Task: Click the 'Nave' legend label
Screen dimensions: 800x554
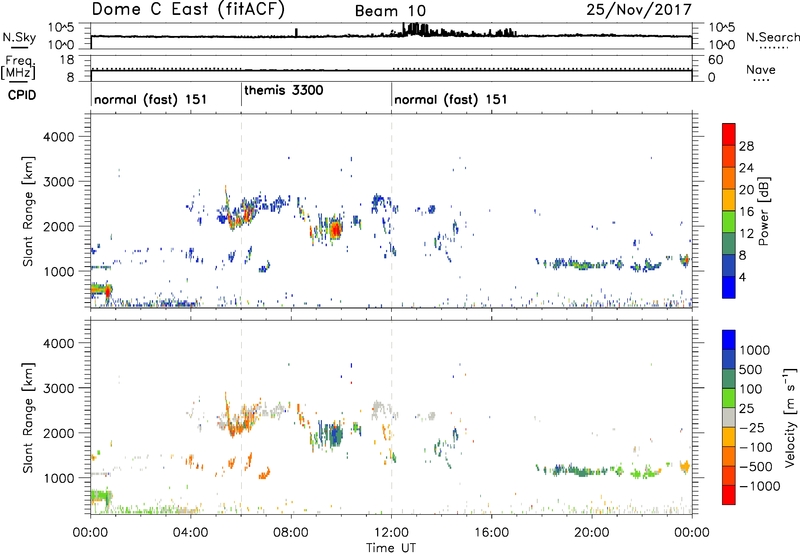Action: pos(761,69)
